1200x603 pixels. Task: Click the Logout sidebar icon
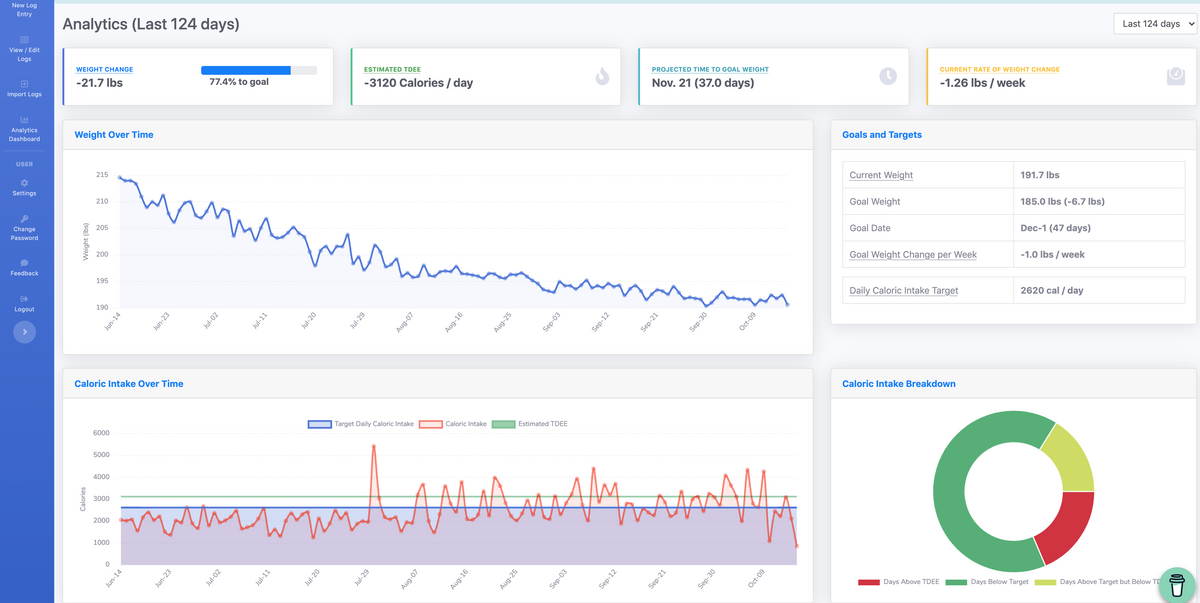point(24,299)
